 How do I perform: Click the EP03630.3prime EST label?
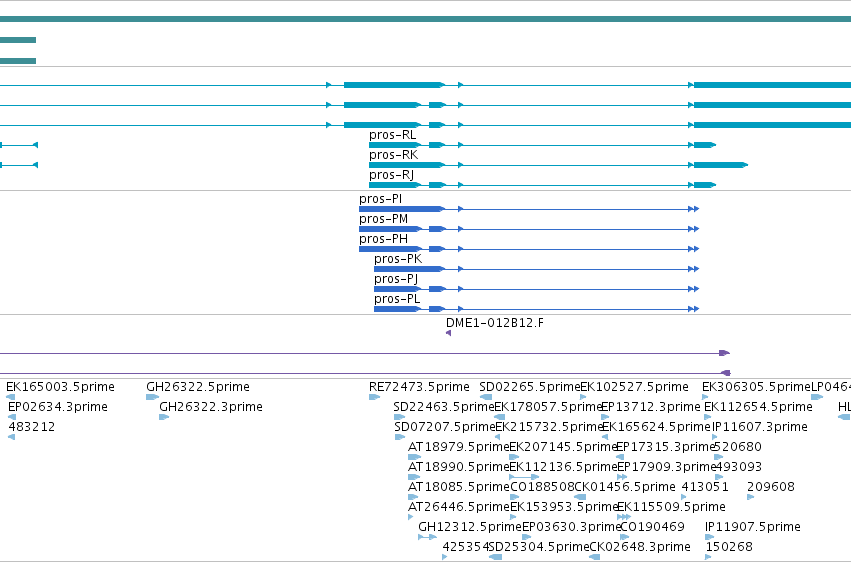(x=571, y=528)
